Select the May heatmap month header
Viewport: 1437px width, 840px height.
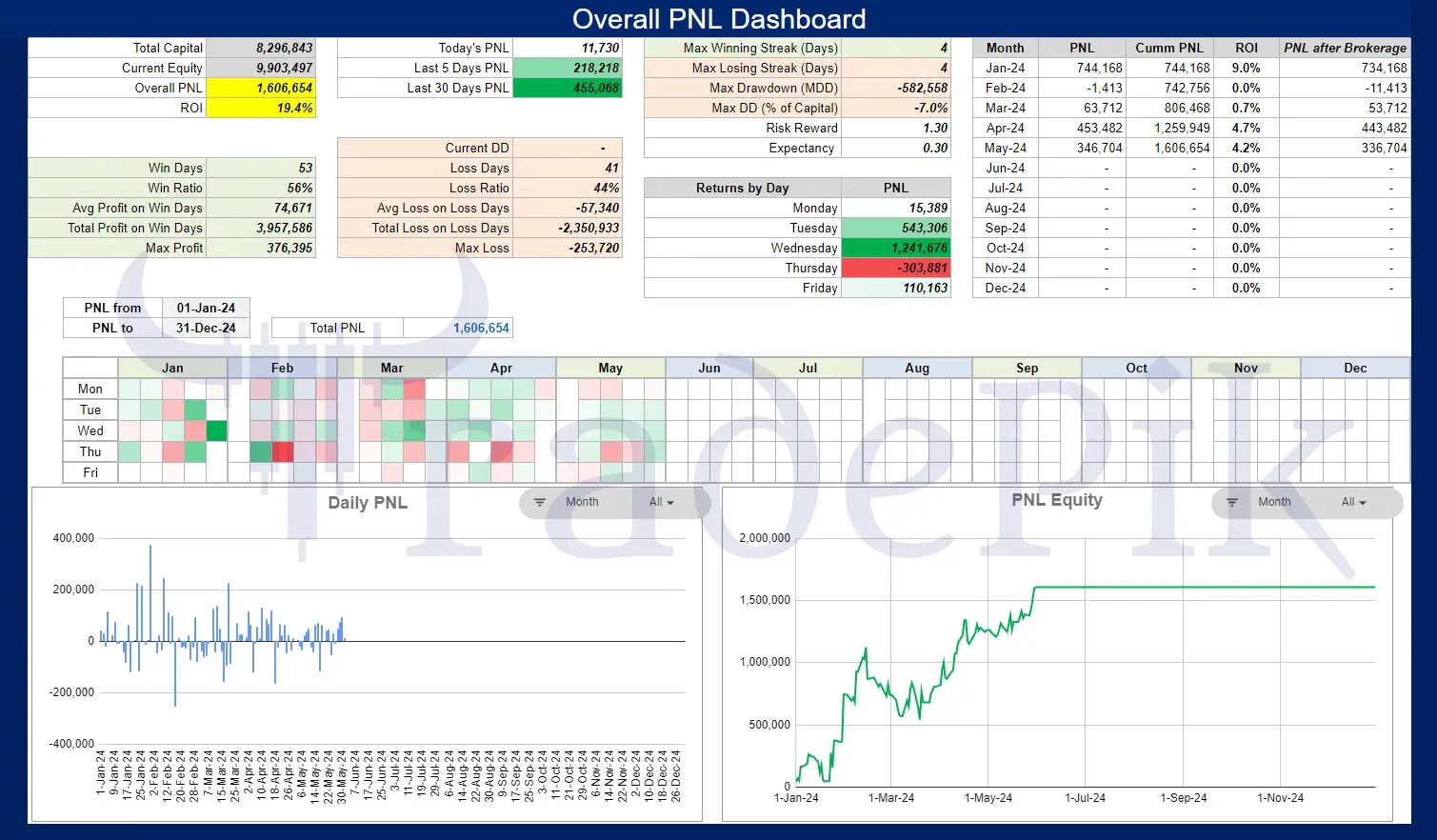(x=610, y=368)
